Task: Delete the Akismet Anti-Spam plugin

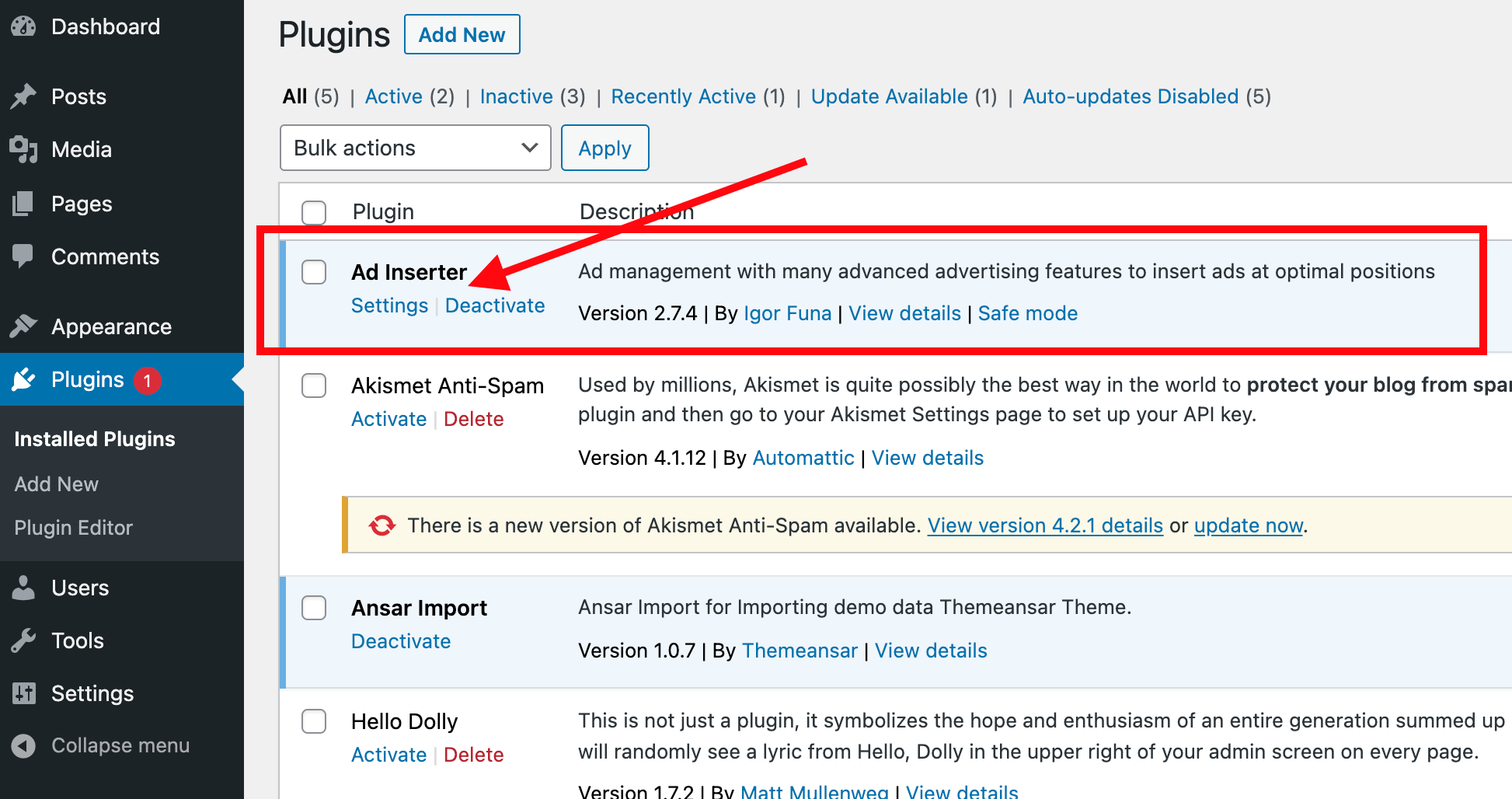Action: 474,419
